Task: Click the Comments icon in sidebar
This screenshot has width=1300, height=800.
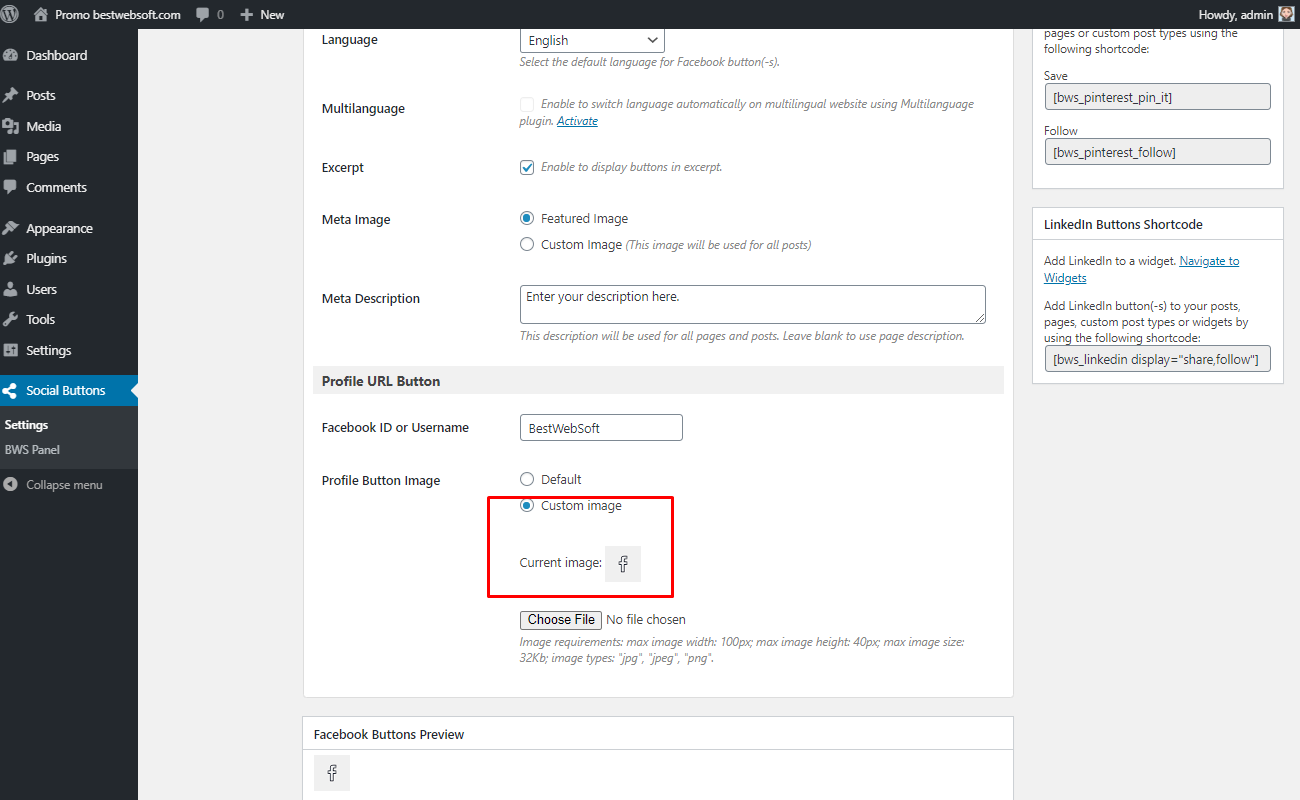Action: (x=11, y=187)
